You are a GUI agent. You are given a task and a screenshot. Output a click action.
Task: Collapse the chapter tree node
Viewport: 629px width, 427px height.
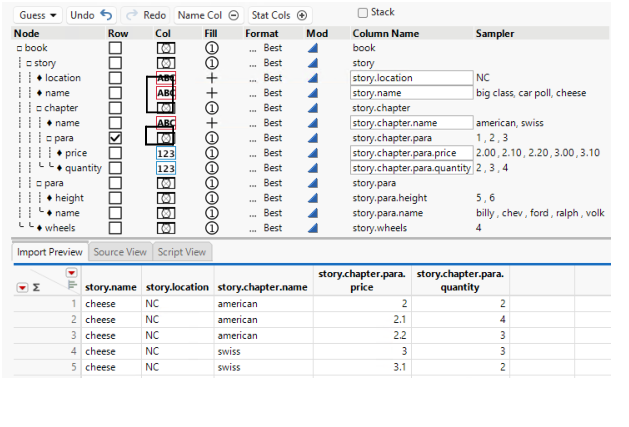39,108
